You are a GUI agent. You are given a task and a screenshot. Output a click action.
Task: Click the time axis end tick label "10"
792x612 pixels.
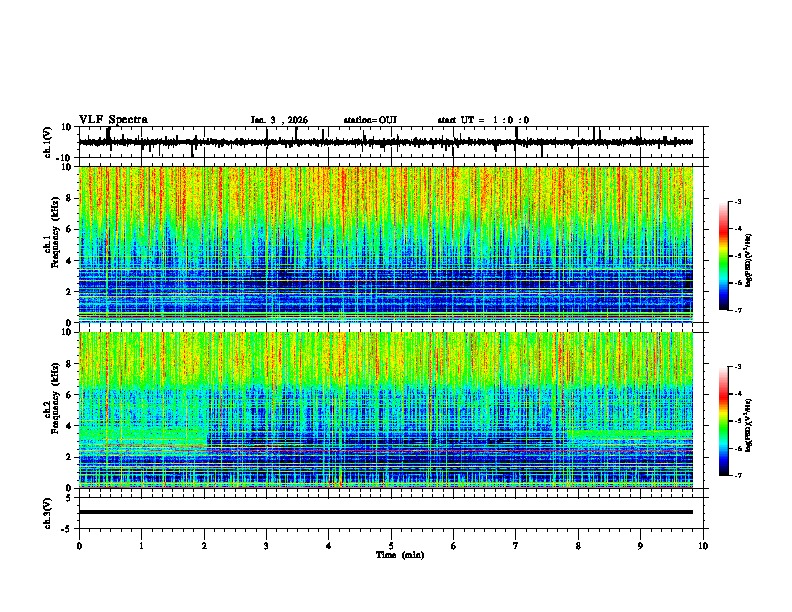click(x=703, y=546)
